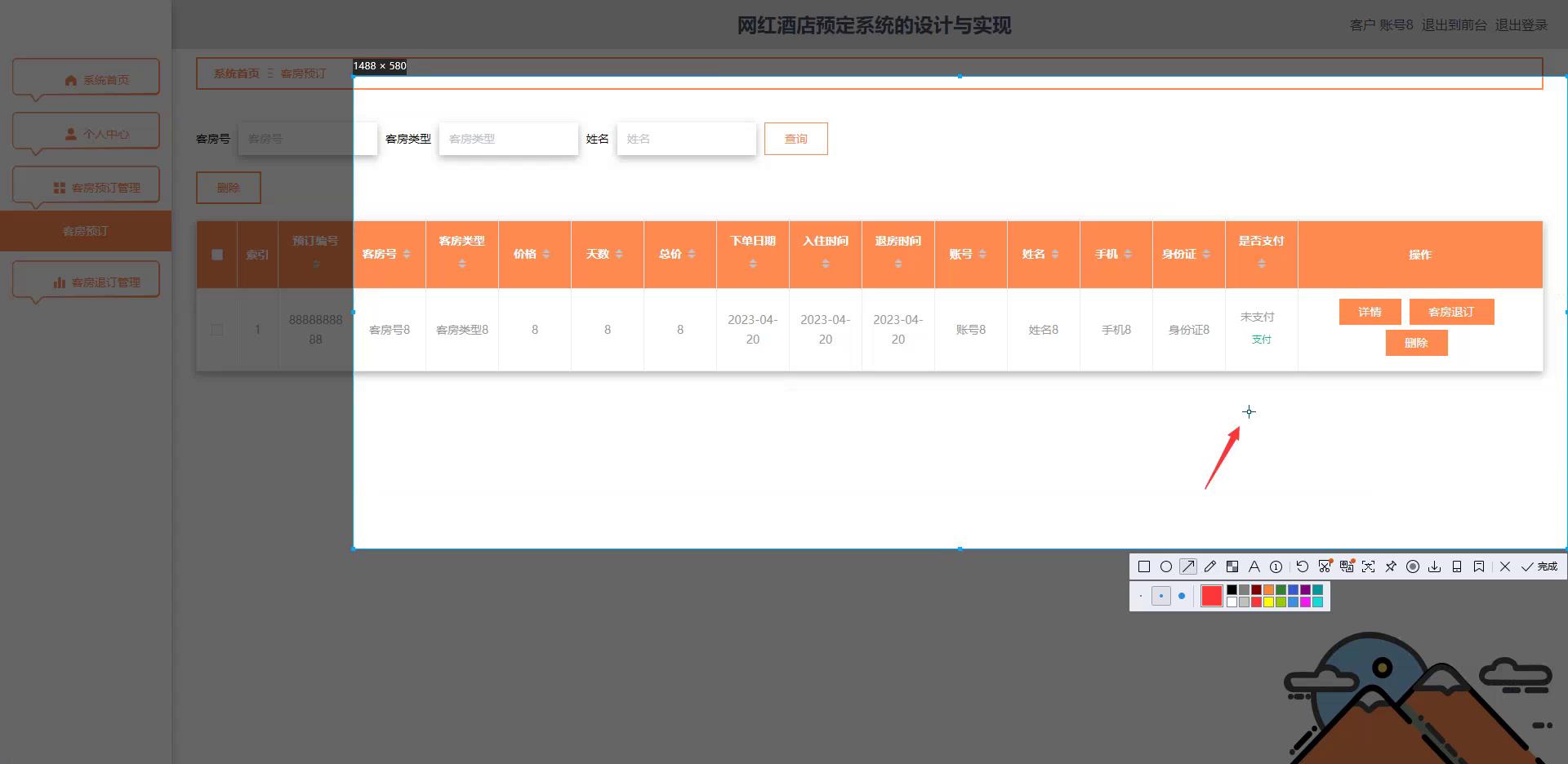The height and width of the screenshot is (764, 1568).
Task: Send the screenshot to phone
Action: pyautogui.click(x=1457, y=566)
